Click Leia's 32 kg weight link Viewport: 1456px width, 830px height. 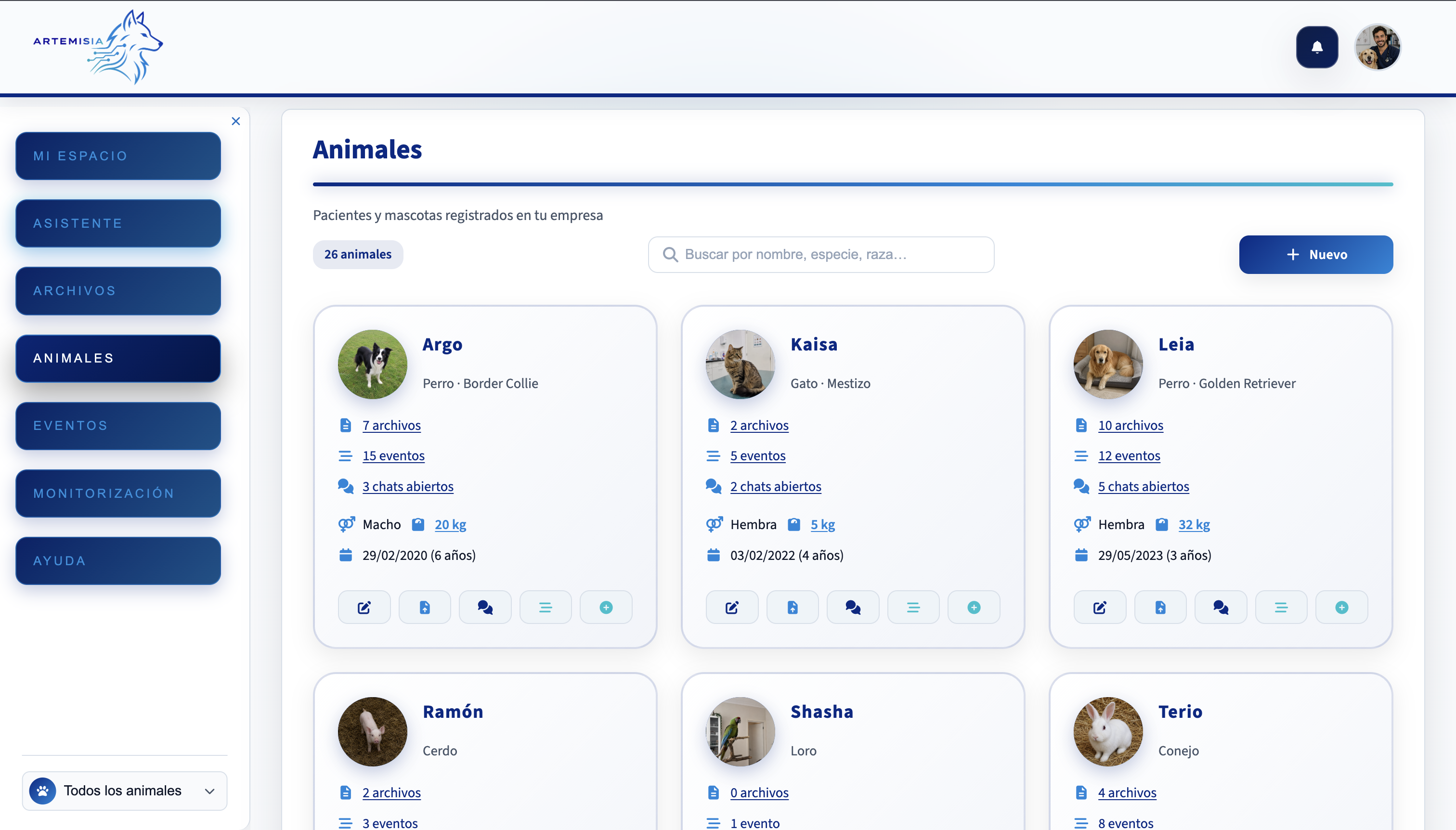pyautogui.click(x=1195, y=525)
